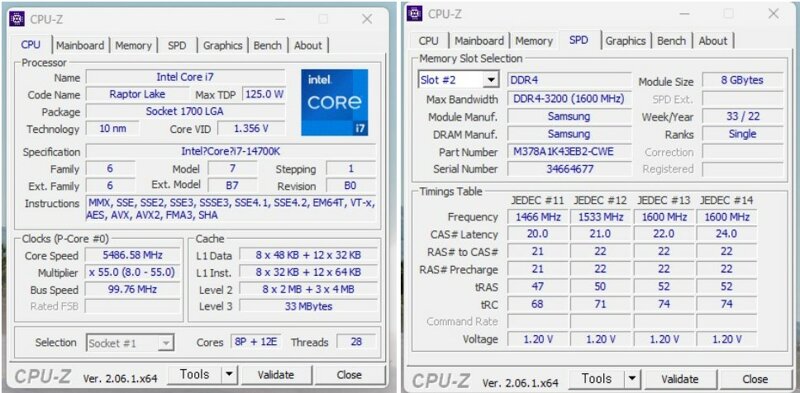Expand the Tools dropdown arrow in right window
Viewport: 800px width, 393px height.
pos(632,379)
